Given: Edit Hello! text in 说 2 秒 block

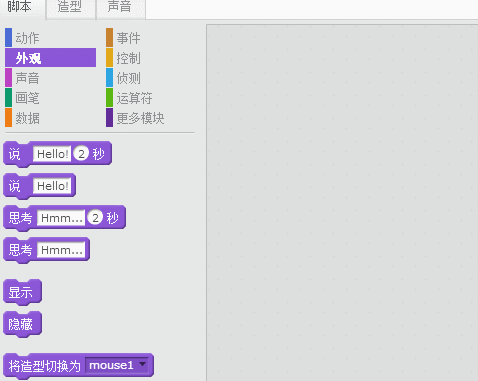Looking at the screenshot, I should (52, 154).
